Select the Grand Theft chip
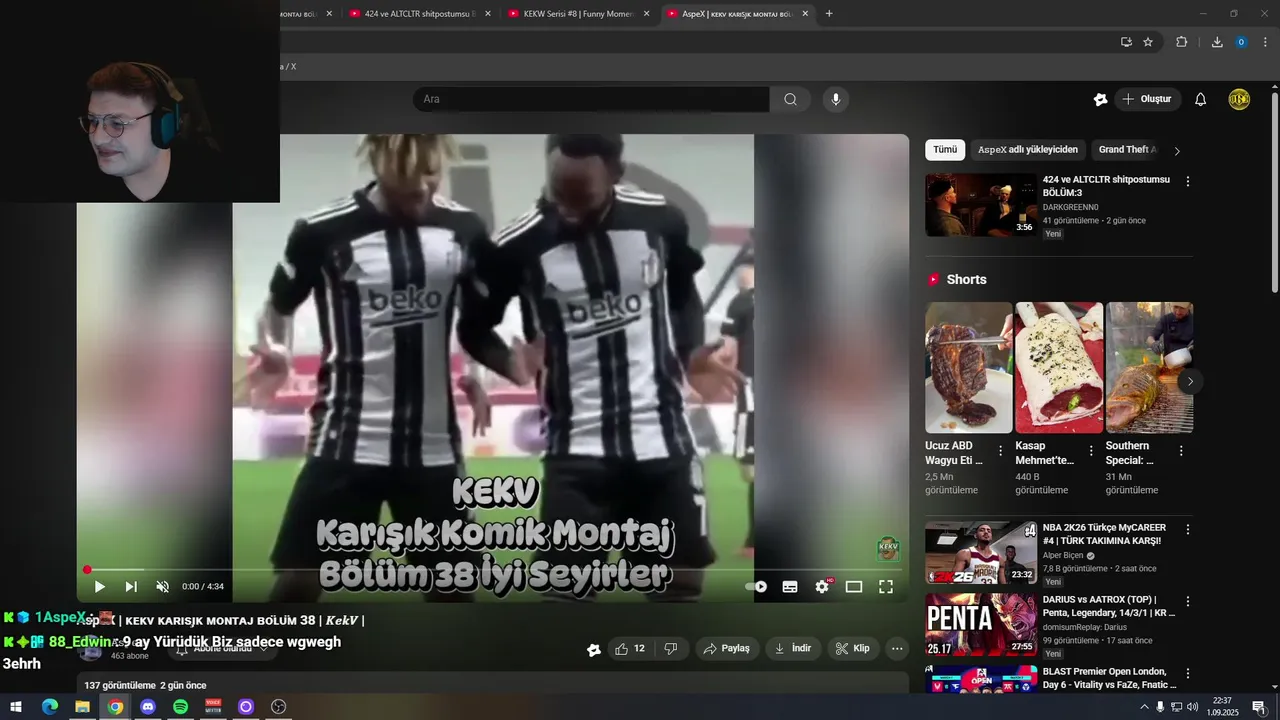 click(x=1127, y=150)
